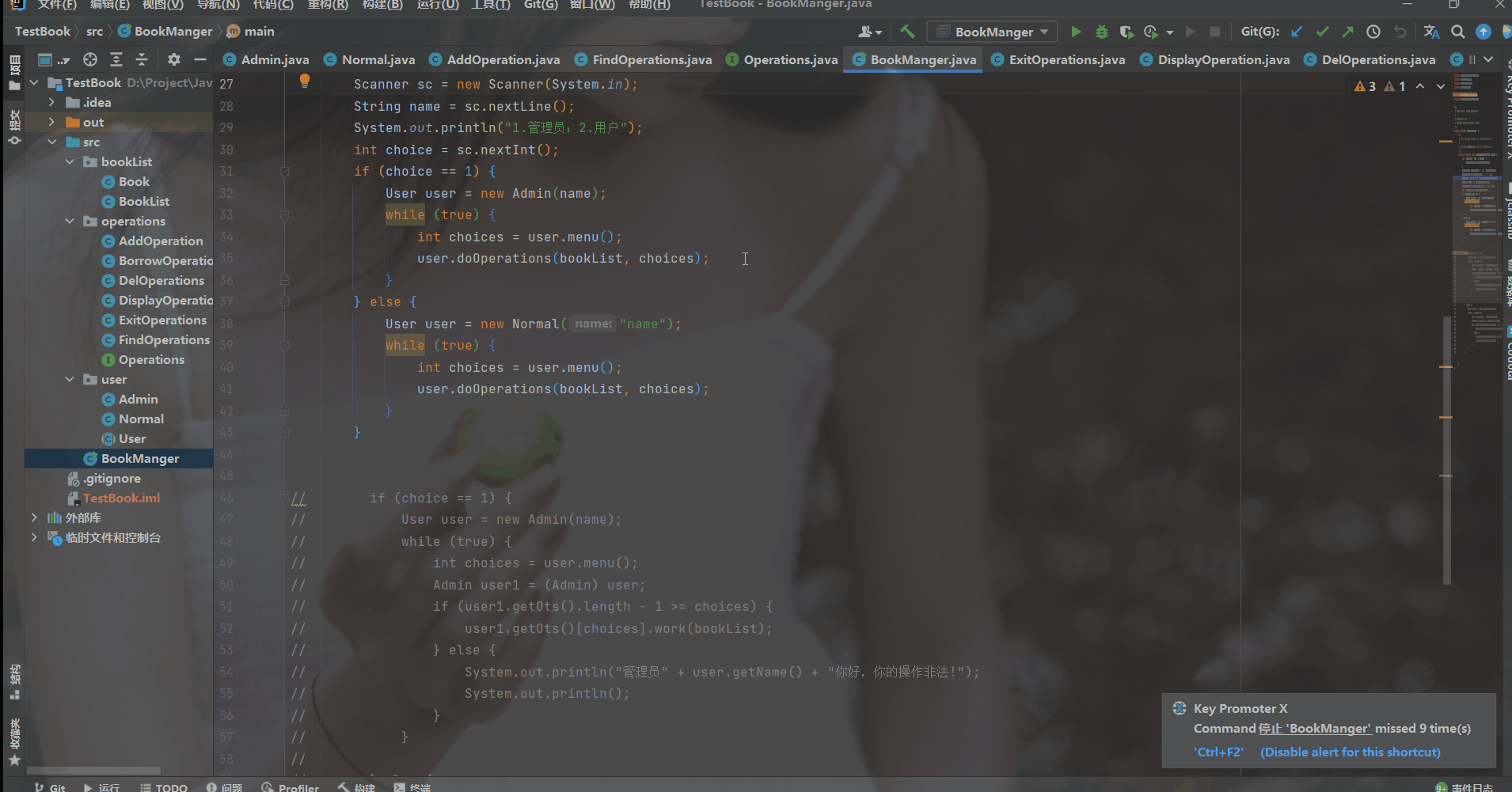Update project via Git blue arrow
Image resolution: width=1512 pixels, height=792 pixels.
(x=1297, y=32)
